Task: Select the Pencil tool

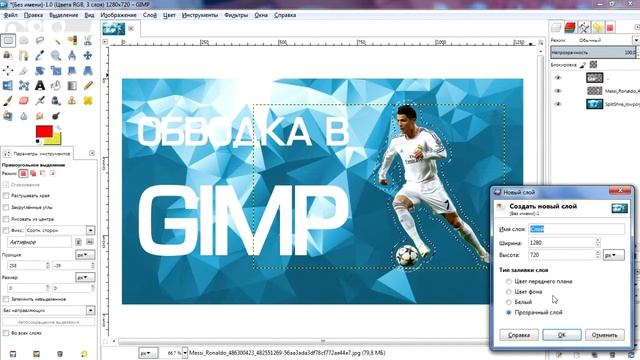Action: (88, 86)
